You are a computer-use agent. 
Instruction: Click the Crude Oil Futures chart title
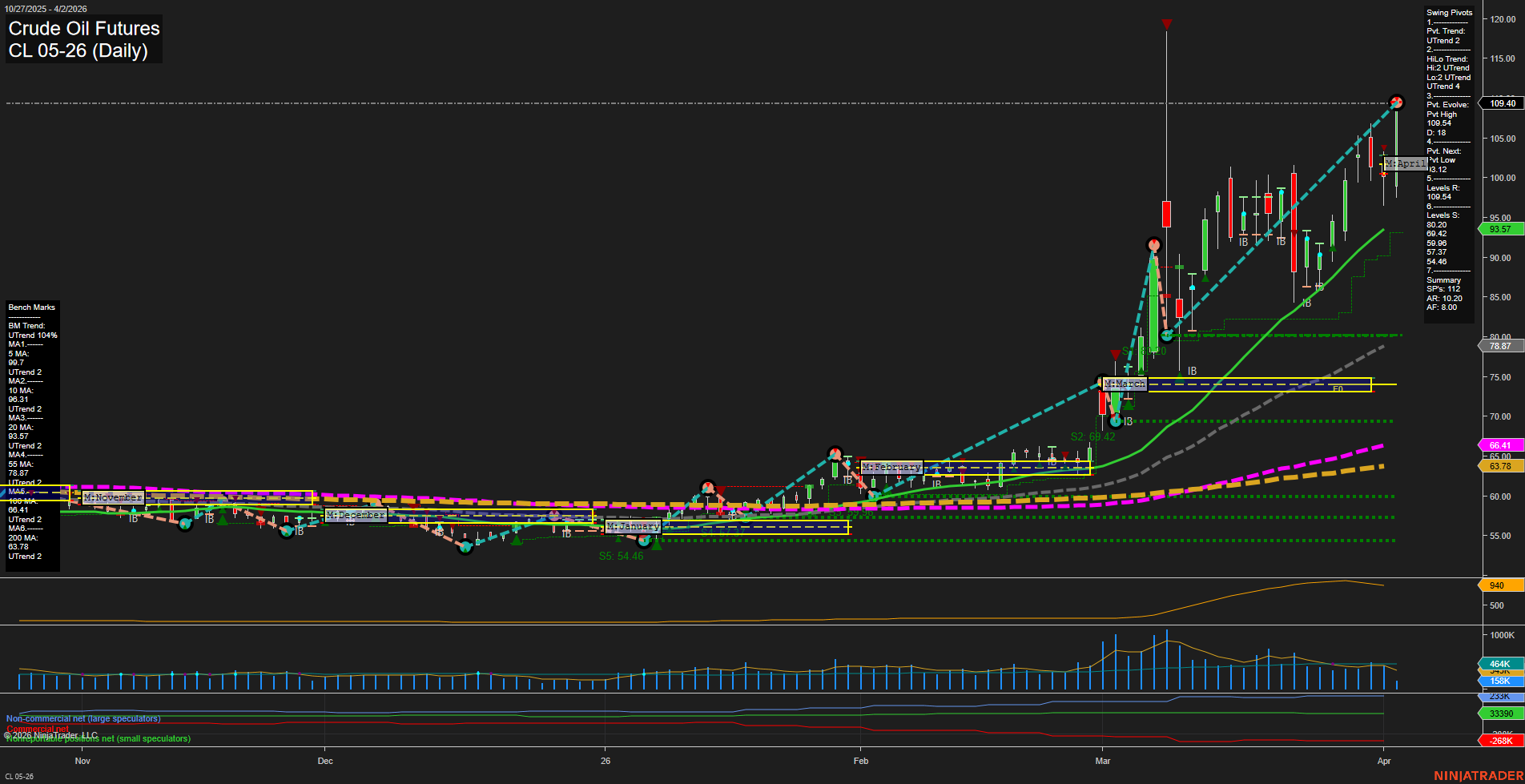(83, 29)
